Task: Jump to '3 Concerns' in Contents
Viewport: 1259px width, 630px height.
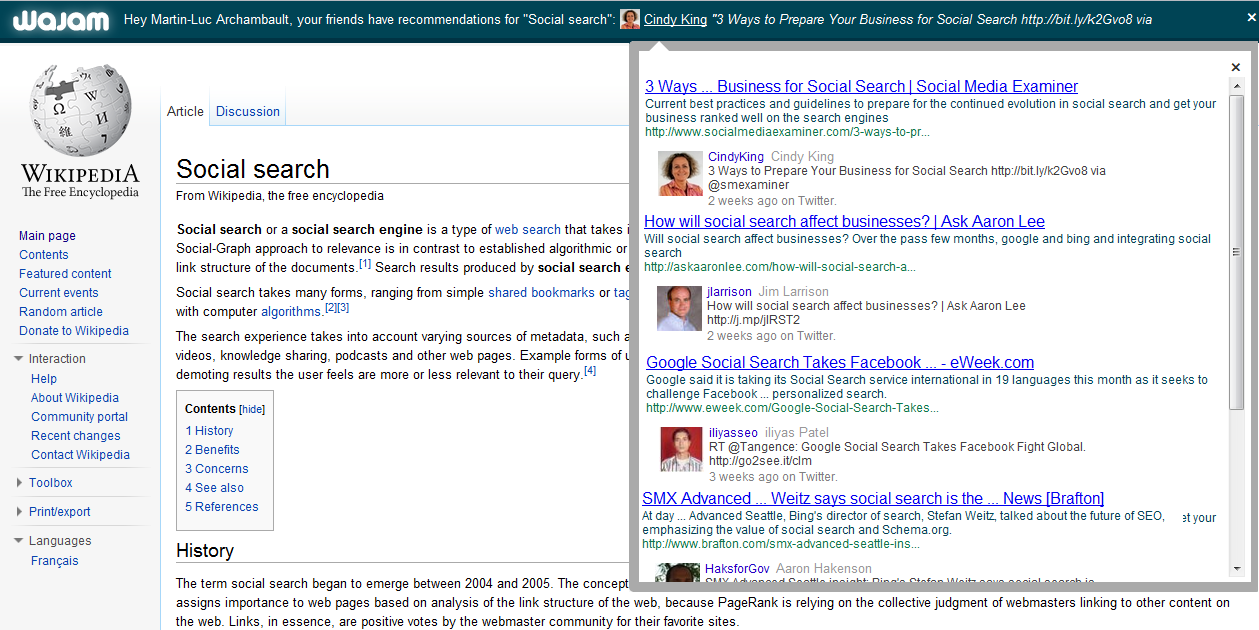Action: point(217,469)
